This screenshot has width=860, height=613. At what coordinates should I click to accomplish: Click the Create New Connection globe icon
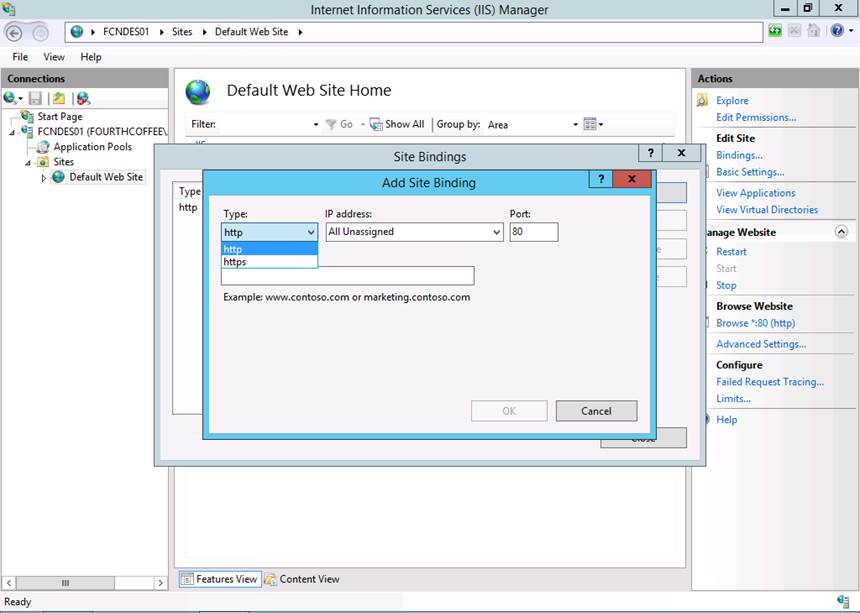point(11,98)
